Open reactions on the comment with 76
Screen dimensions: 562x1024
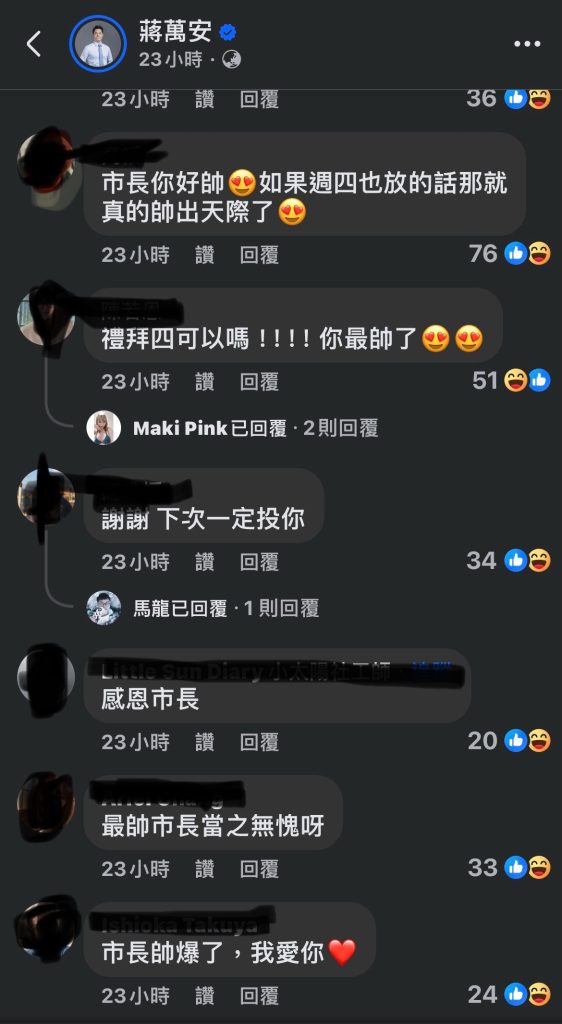(x=510, y=253)
